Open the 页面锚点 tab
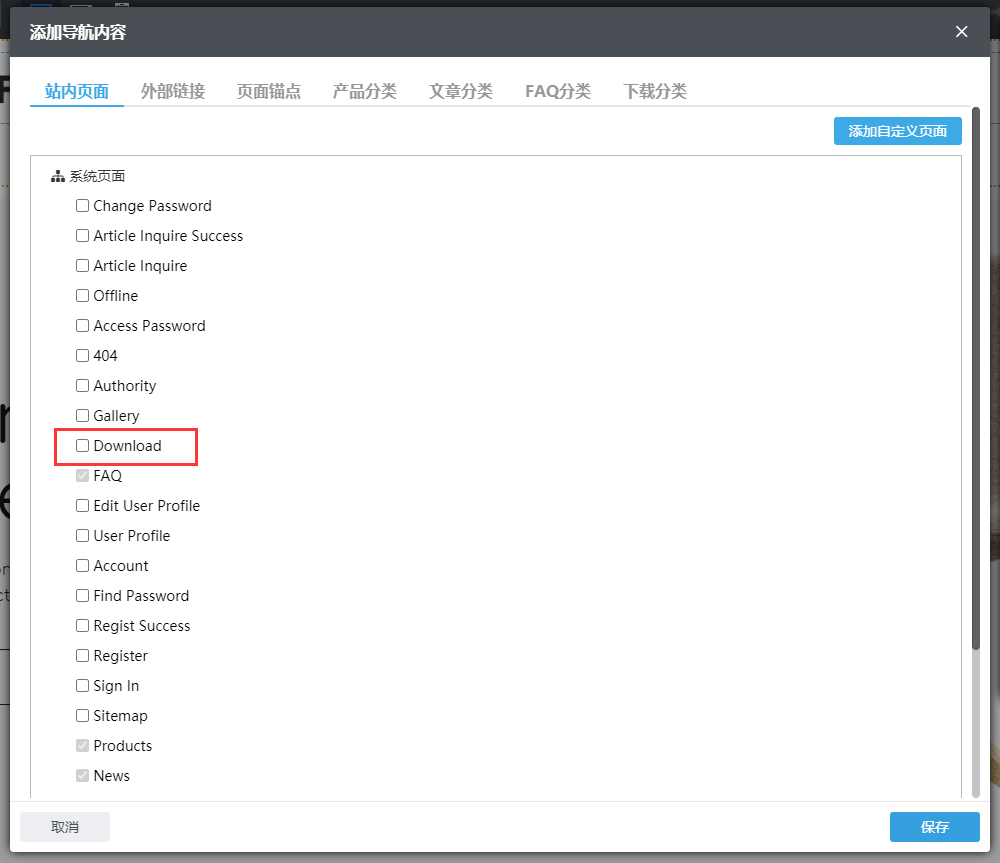This screenshot has height=863, width=1000. click(x=268, y=91)
